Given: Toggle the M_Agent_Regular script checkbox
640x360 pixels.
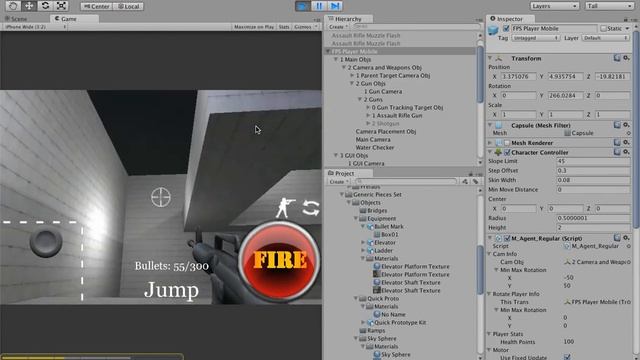Looking at the screenshot, I should coord(507,238).
